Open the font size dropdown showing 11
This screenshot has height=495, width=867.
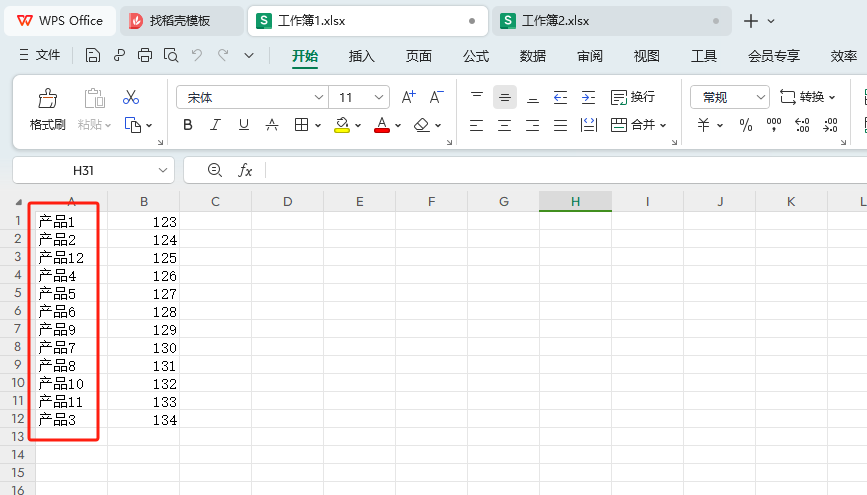pos(379,97)
